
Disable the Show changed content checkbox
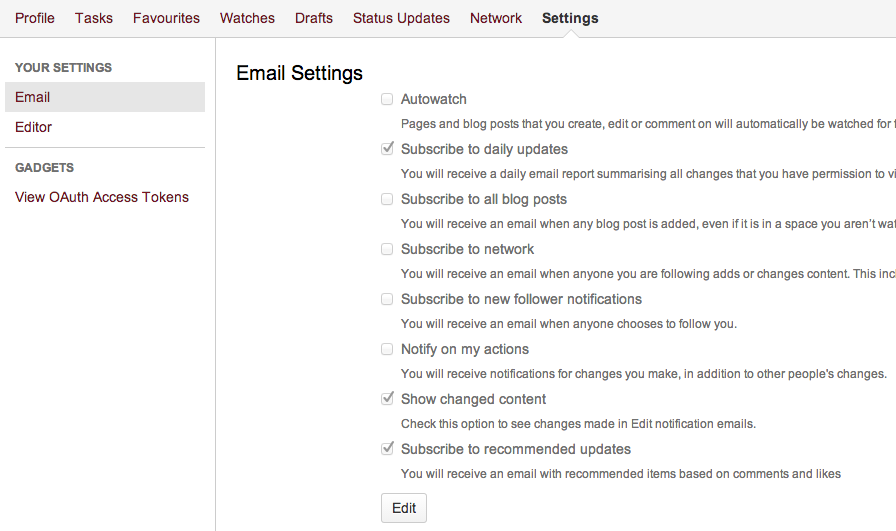tap(387, 399)
